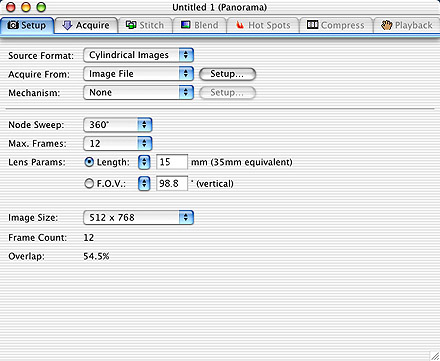Expand the Max. Frames dropdown

(x=118, y=143)
